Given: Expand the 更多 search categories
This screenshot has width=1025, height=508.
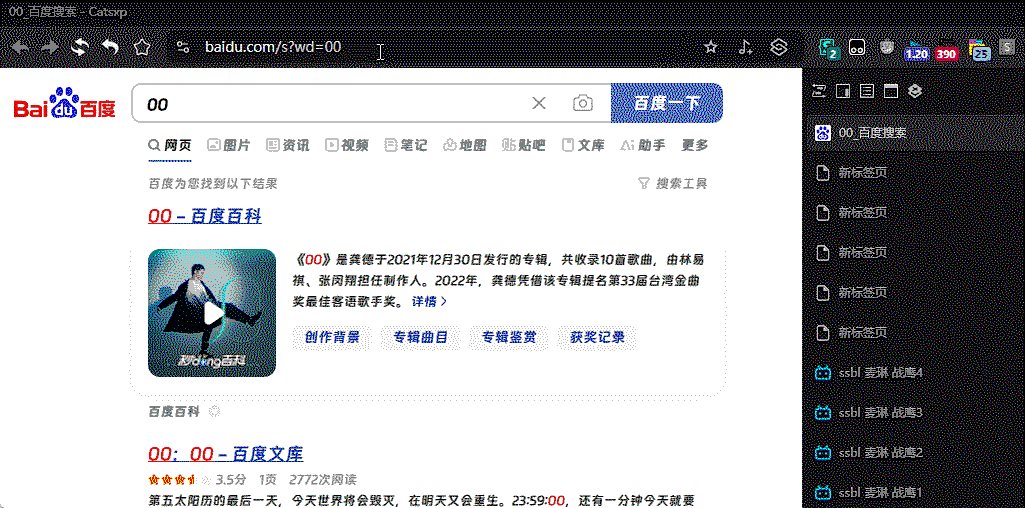Looking at the screenshot, I should [x=695, y=145].
